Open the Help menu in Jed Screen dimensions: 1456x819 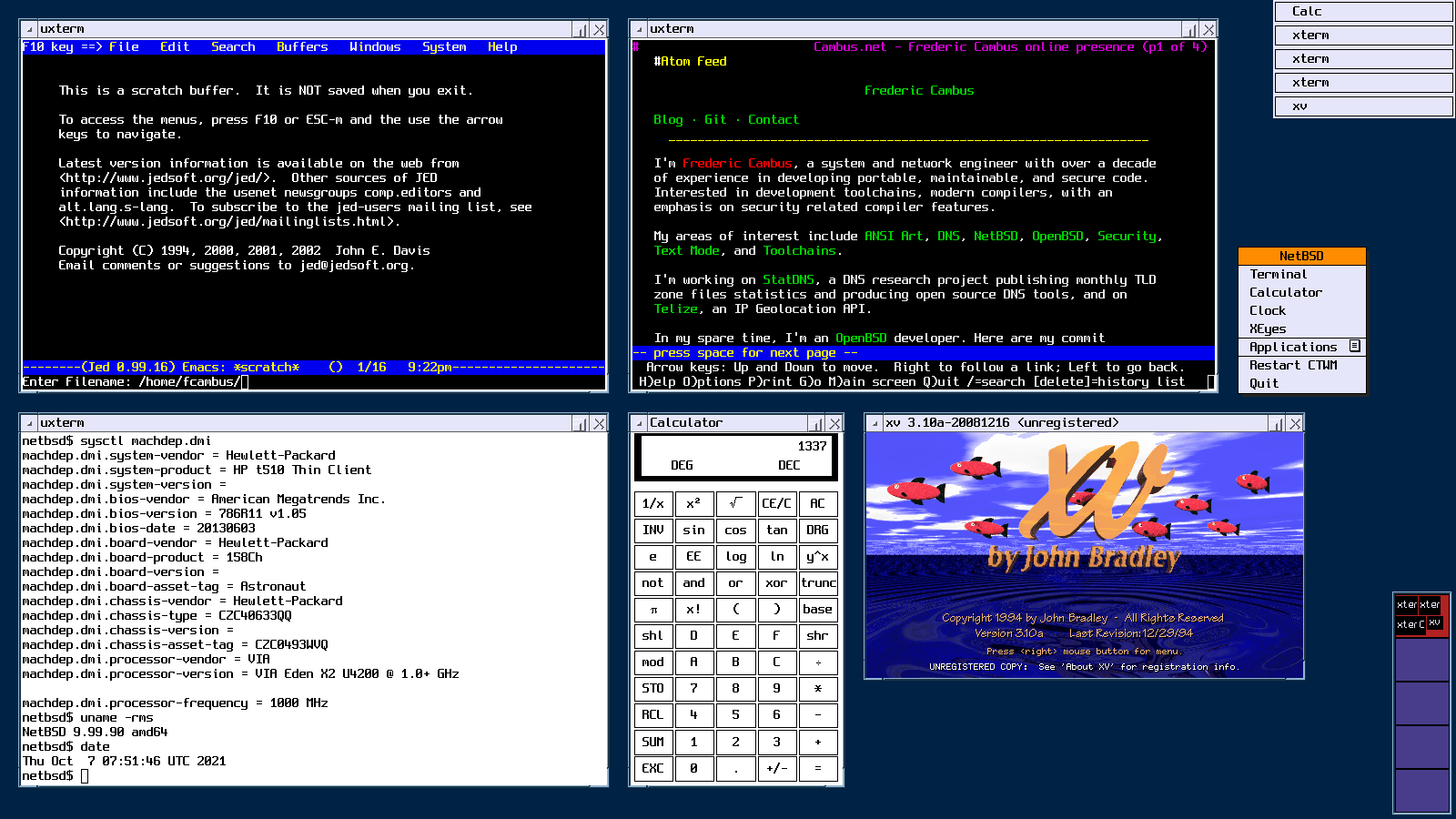pyautogui.click(x=502, y=47)
